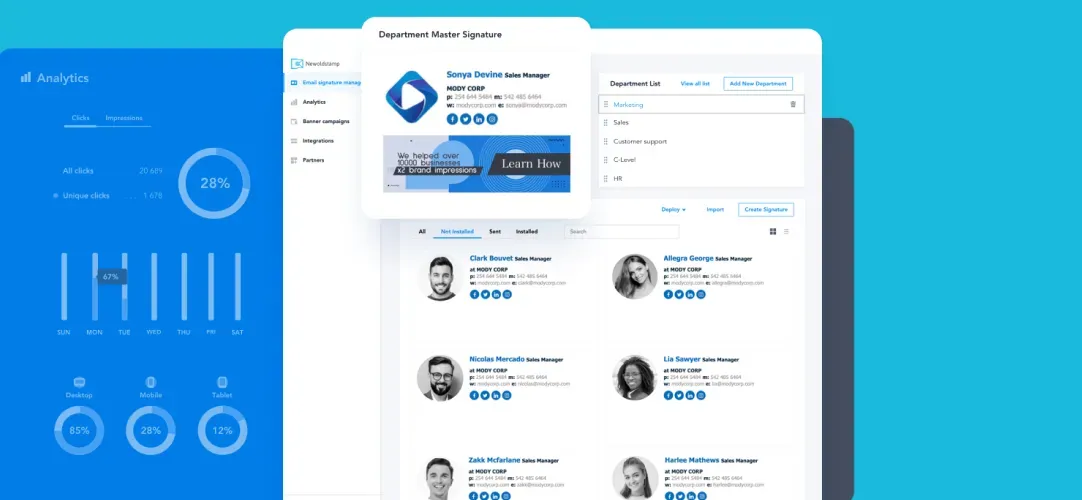The image size is (1082, 500).
Task: Open Partners sidebar icon
Action: coord(294,160)
